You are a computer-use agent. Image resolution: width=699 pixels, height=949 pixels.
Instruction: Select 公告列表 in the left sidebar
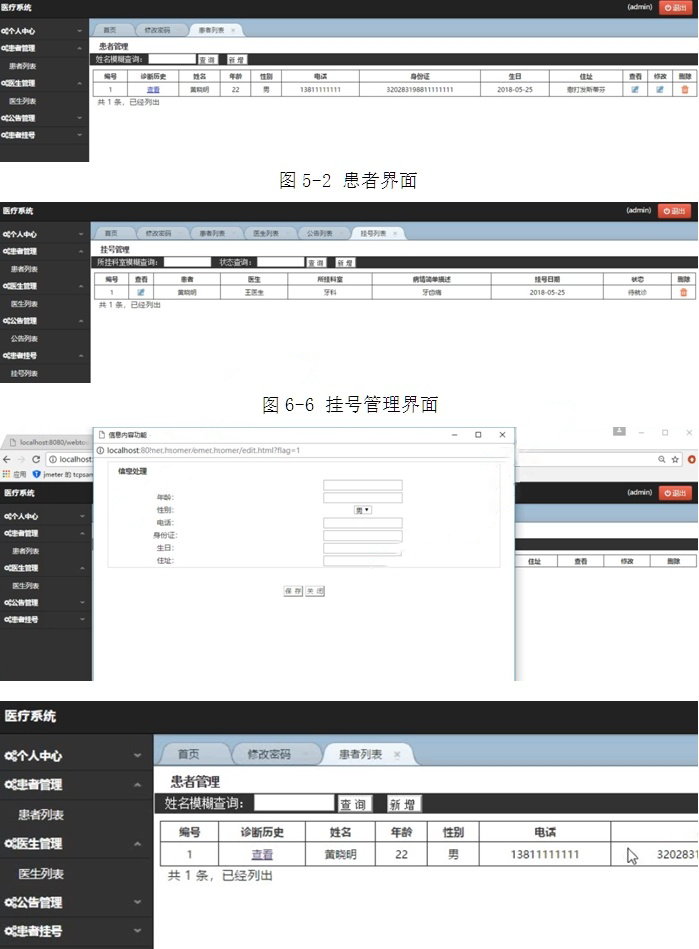(x=24, y=338)
